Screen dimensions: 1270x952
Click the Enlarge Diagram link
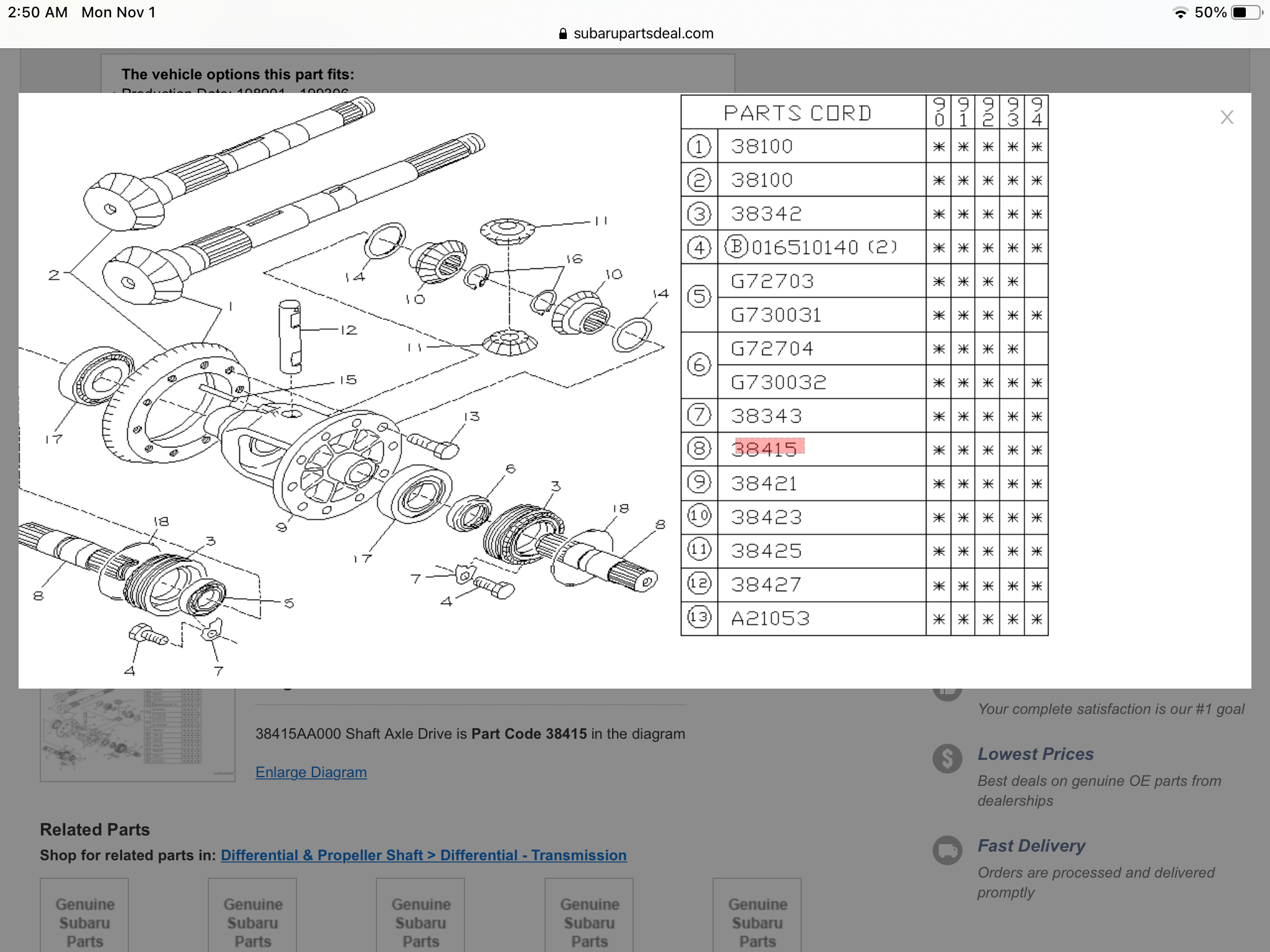point(311,772)
